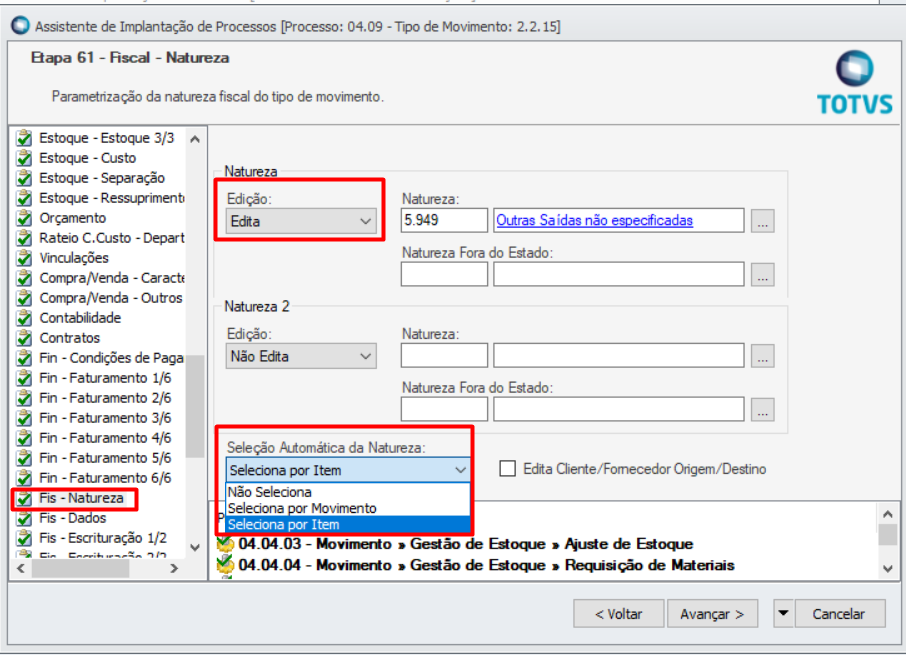This screenshot has width=906, height=655.
Task: Click step list scroll up arrow
Action: pos(195,139)
